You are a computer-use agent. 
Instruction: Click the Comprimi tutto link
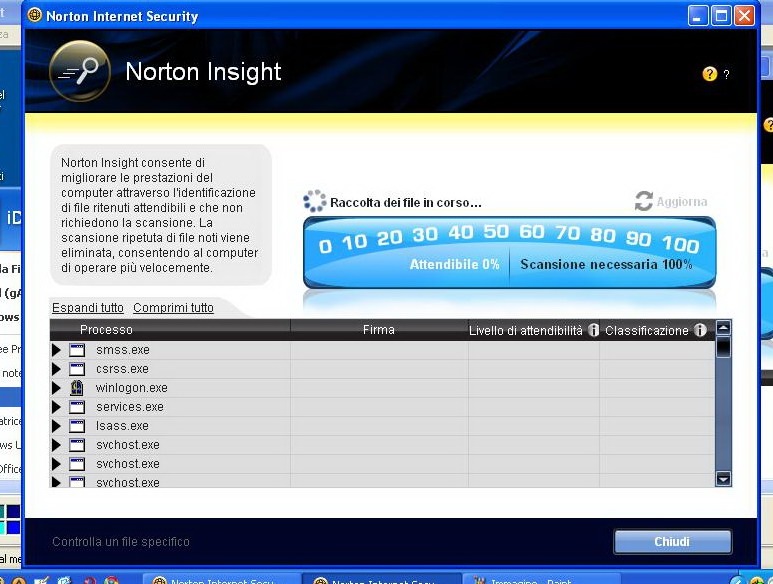[173, 308]
